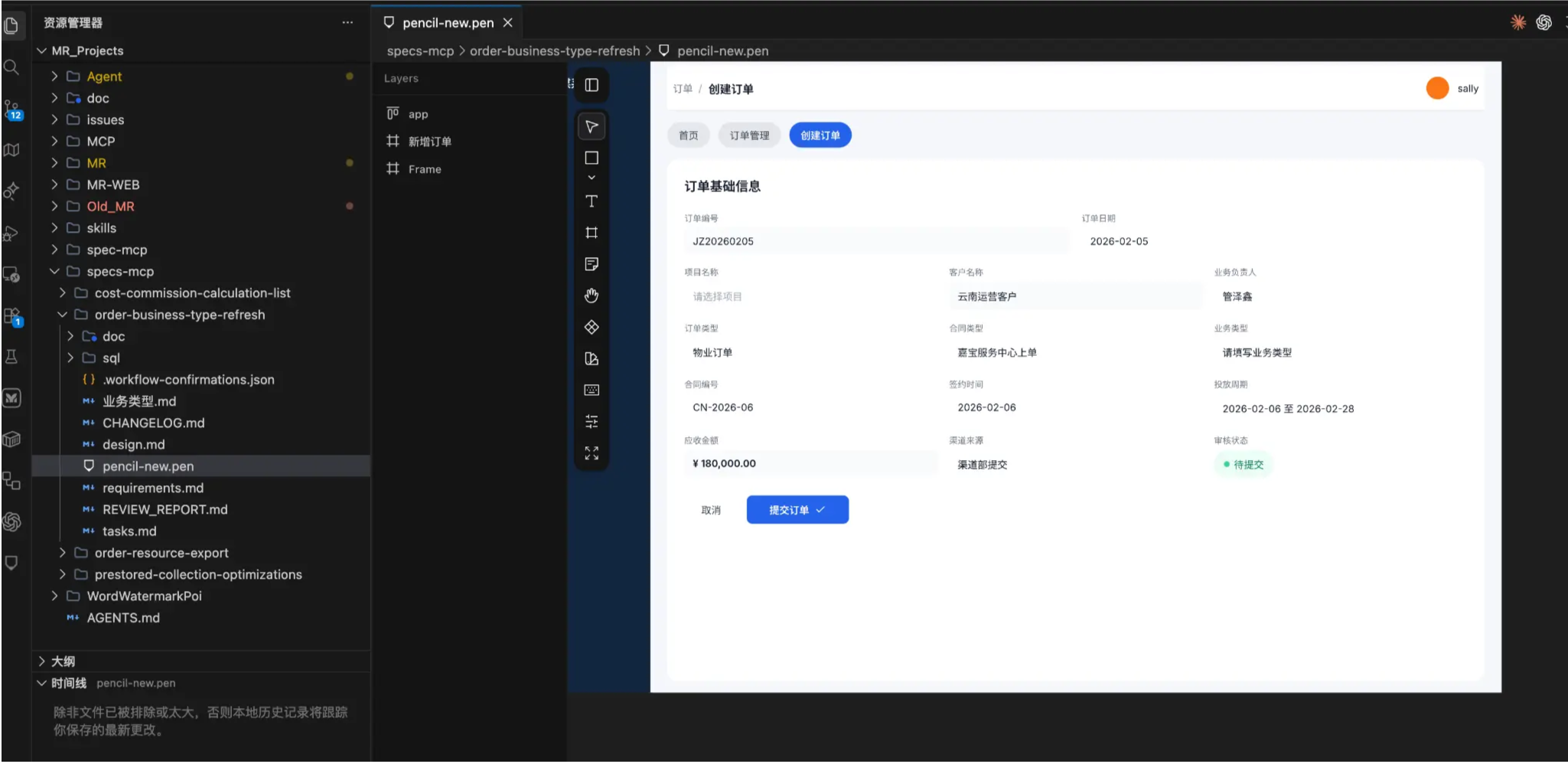1568x764 pixels.
Task: Select the Hand pan tool
Action: [592, 295]
